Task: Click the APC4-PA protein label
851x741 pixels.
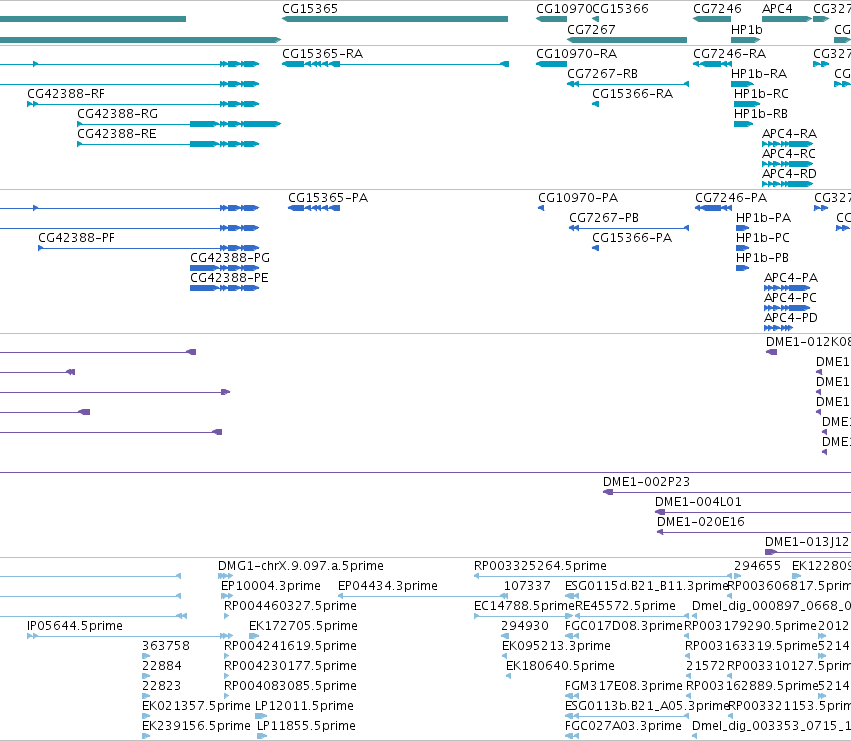Action: tap(791, 277)
